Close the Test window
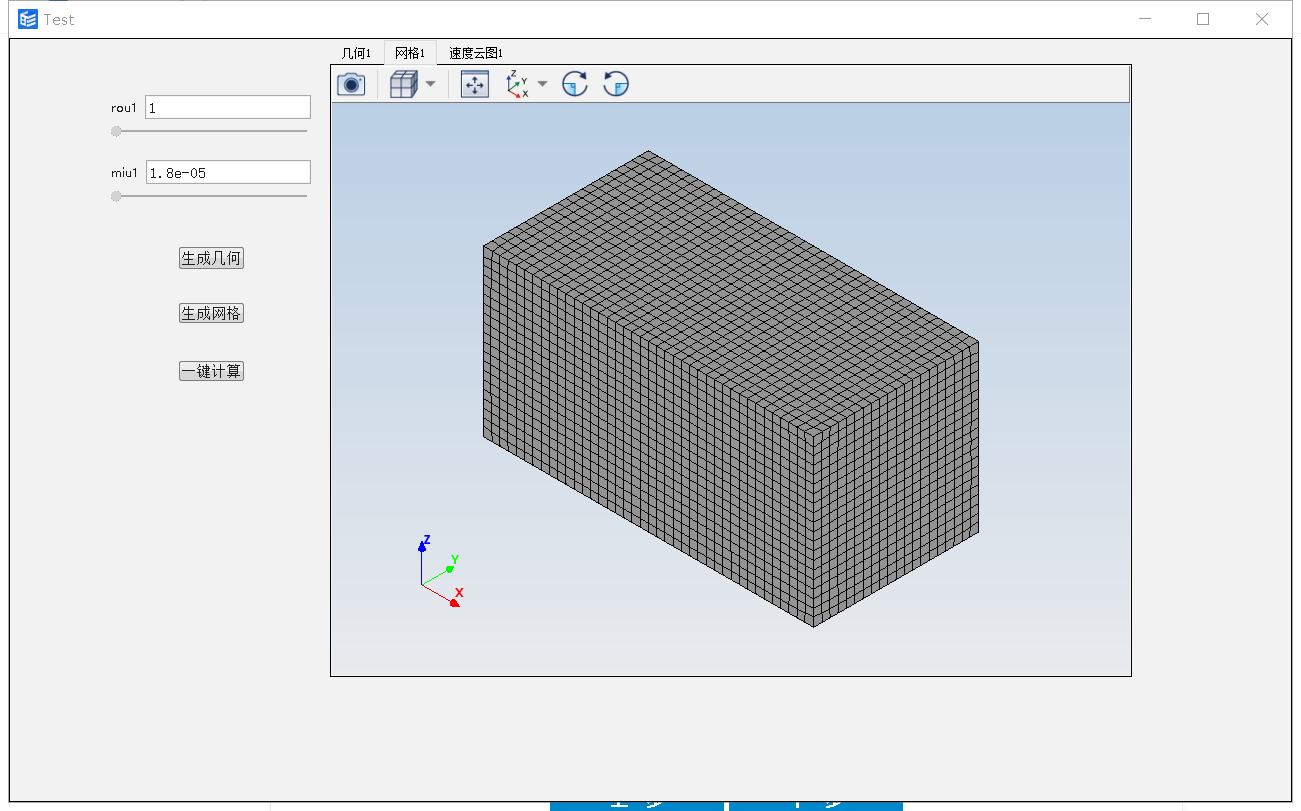 pos(1262,19)
